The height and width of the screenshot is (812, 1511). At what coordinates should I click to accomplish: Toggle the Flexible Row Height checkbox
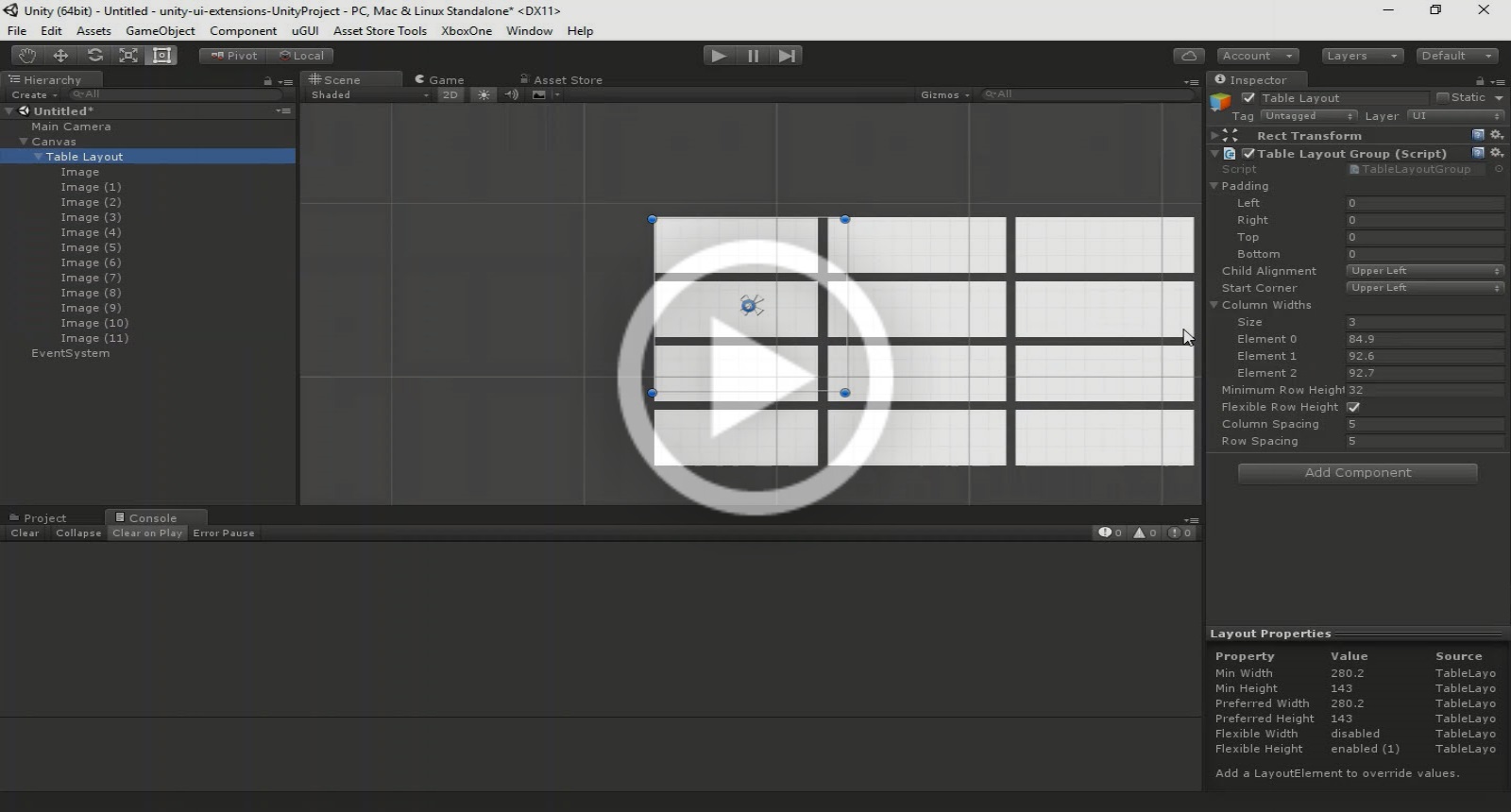[1353, 407]
